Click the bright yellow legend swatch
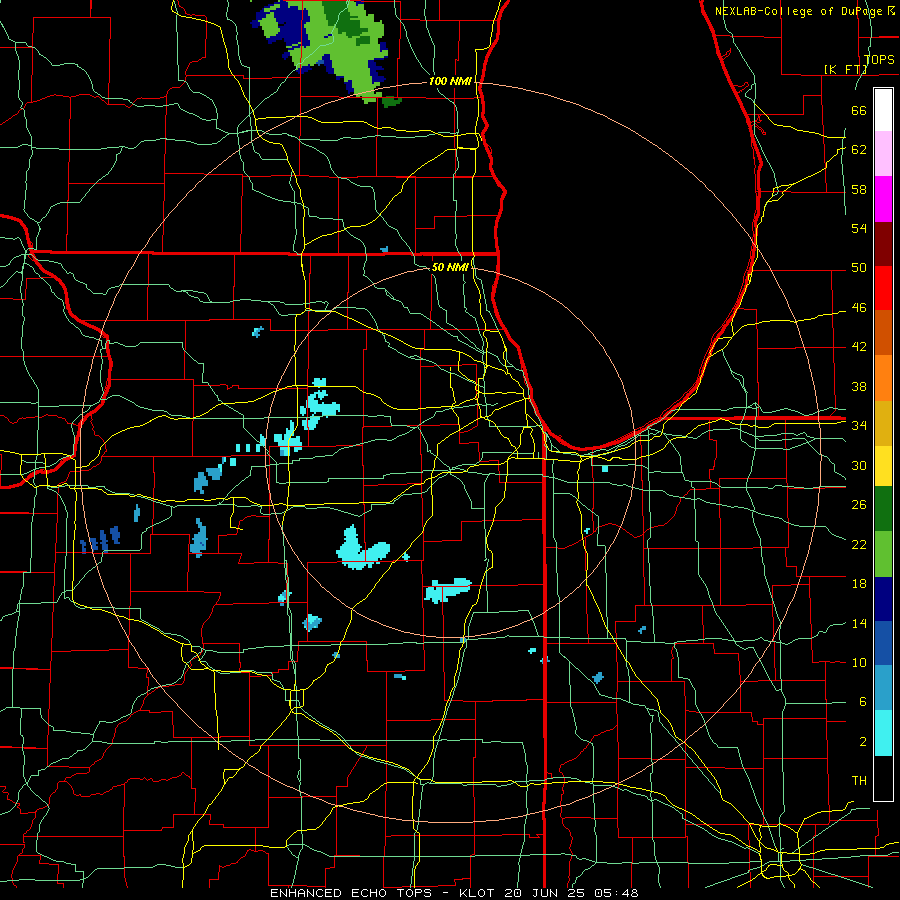Image resolution: width=900 pixels, height=900 pixels. pyautogui.click(x=883, y=465)
